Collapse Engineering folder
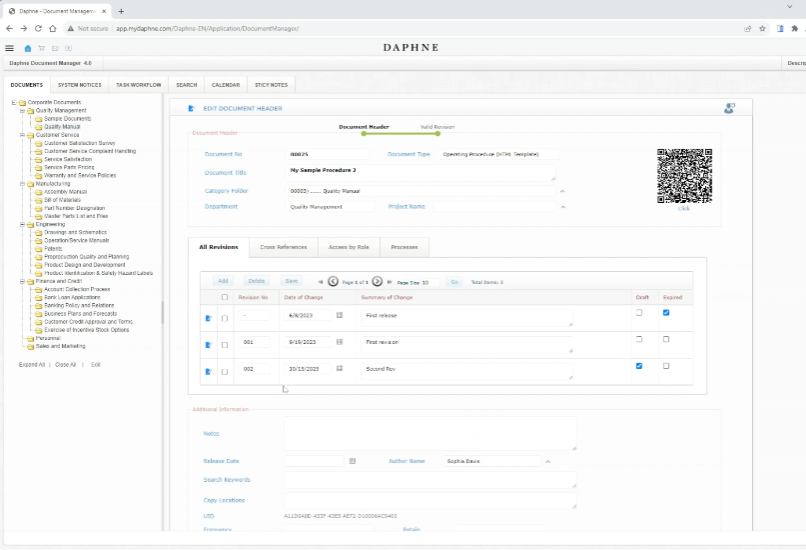The image size is (806, 550). pos(22,224)
